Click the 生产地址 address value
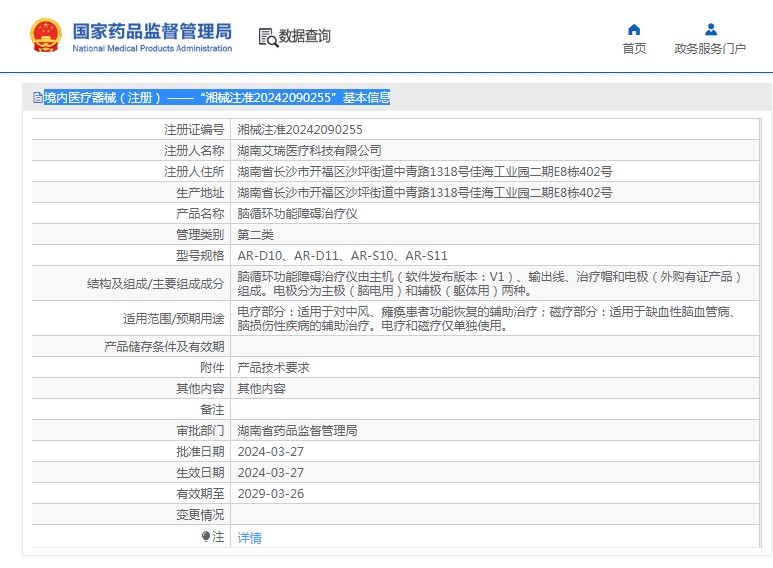Viewport: 773px width, 568px height. tap(424, 193)
